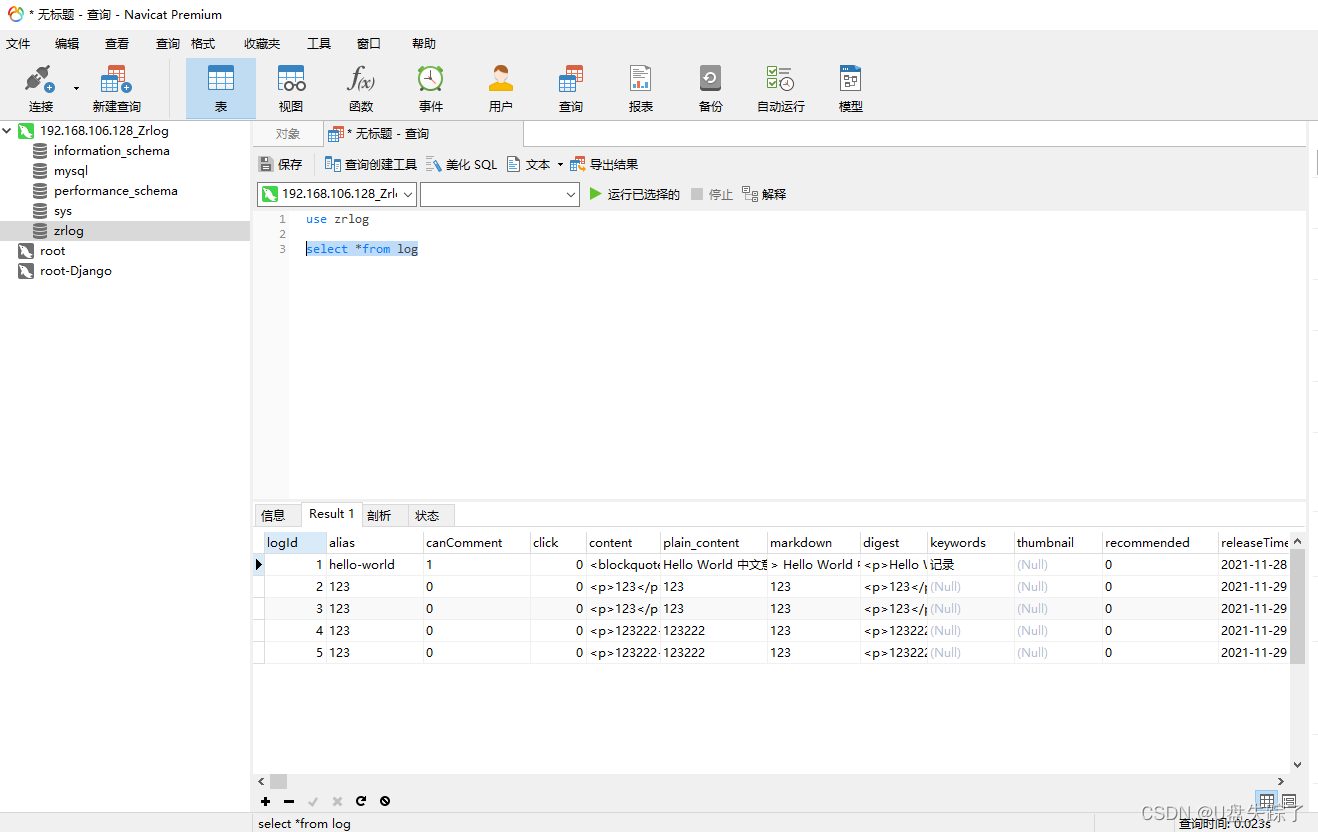Switch to the 状态 results tab
The height and width of the screenshot is (832, 1318).
click(429, 514)
